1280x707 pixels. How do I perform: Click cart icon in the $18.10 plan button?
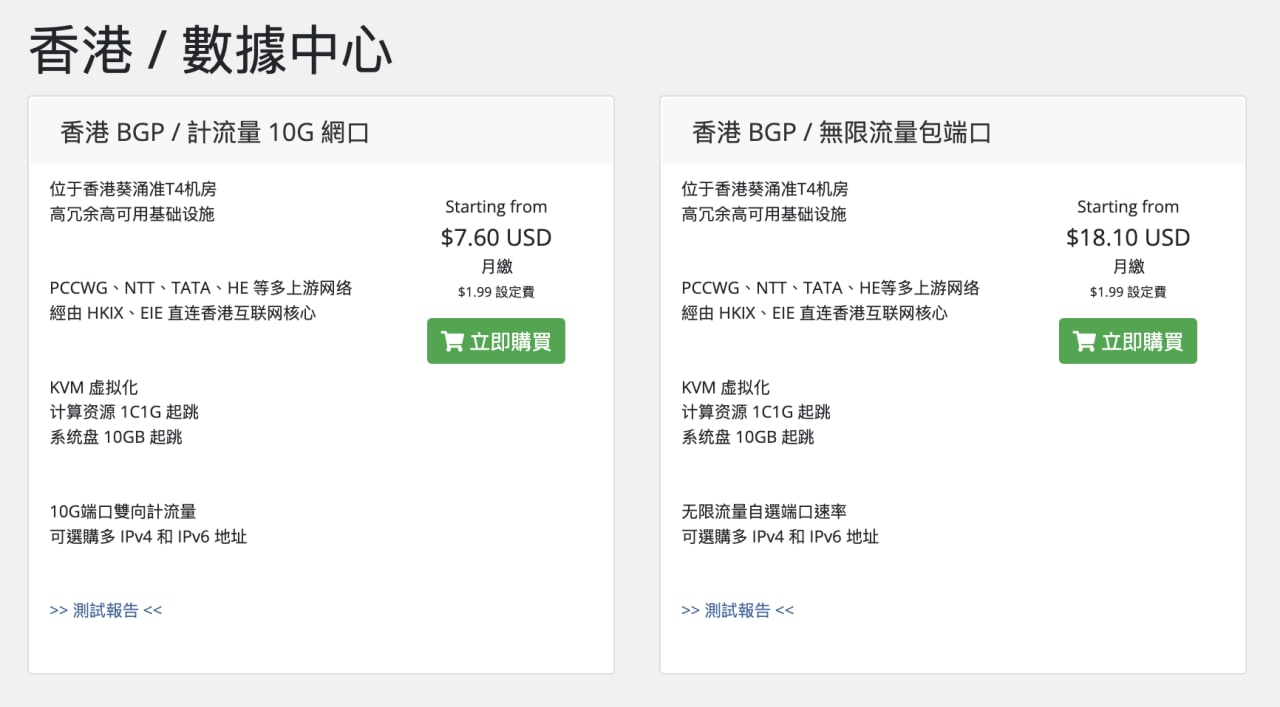1084,342
